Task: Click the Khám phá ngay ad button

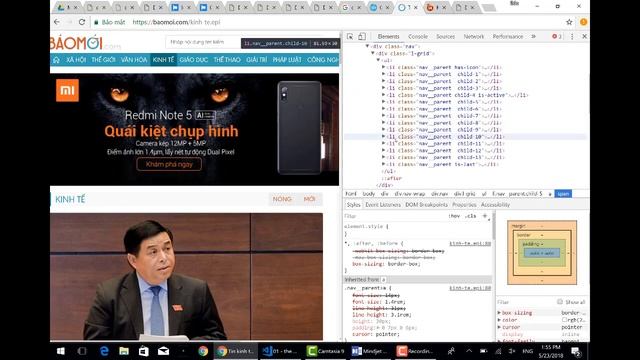Action: pos(169,164)
